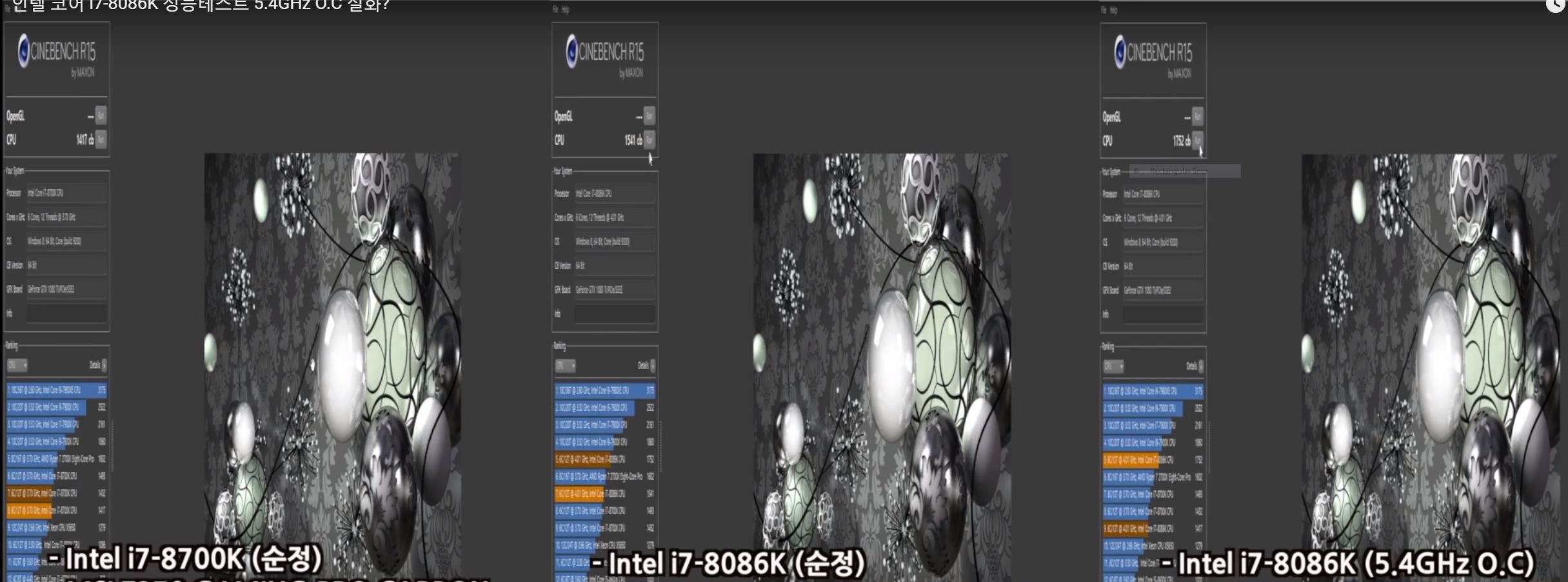The width and height of the screenshot is (1568, 582).
Task: Click the GeForce GTX 1080 Ti field, middle window
Action: point(615,290)
